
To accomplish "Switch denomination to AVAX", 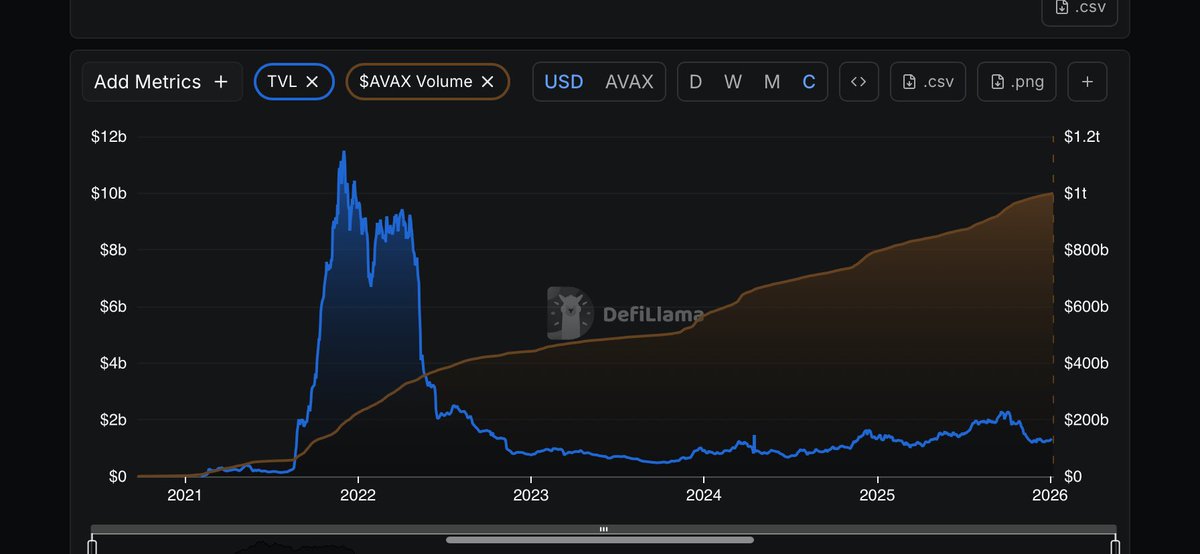I will 629,82.
